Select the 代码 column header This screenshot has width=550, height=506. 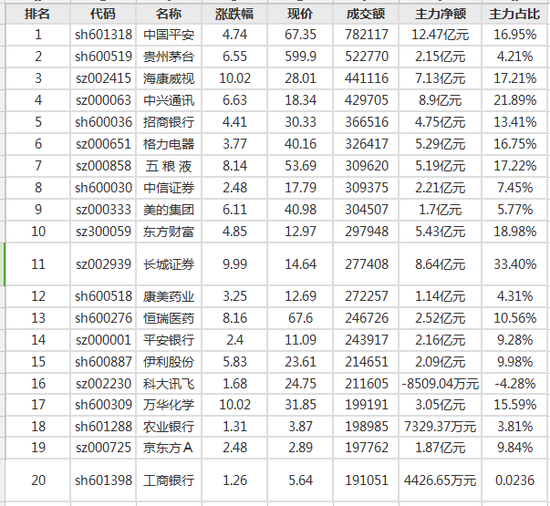pos(103,14)
